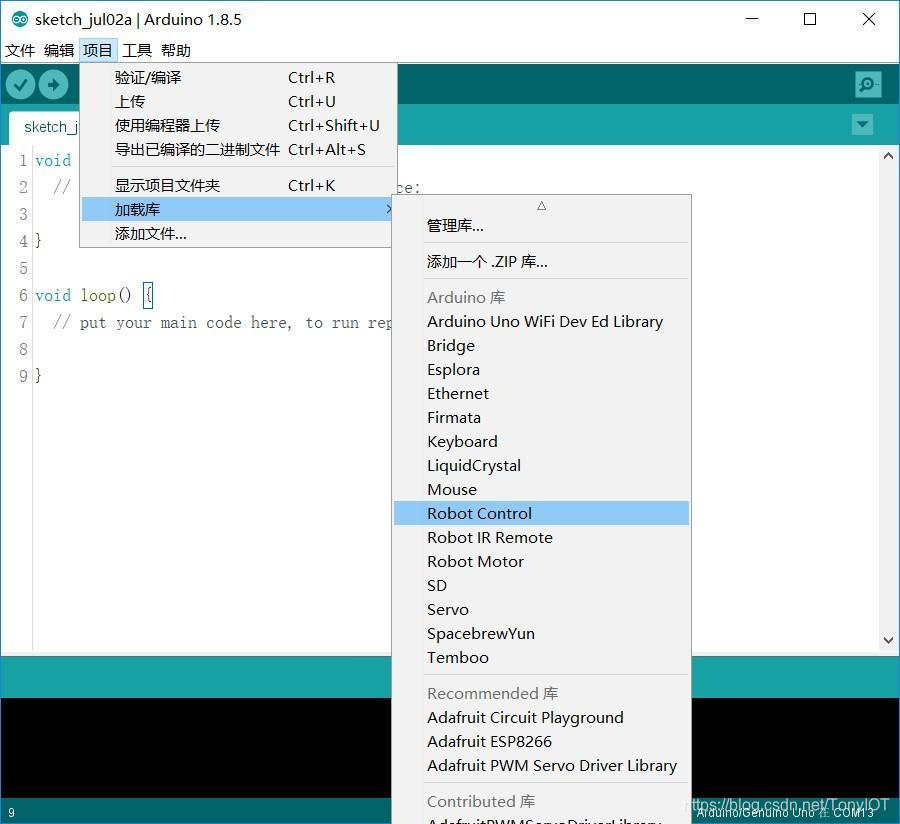Click editor scrollbar up arrow
This screenshot has height=824, width=900.
coord(888,156)
